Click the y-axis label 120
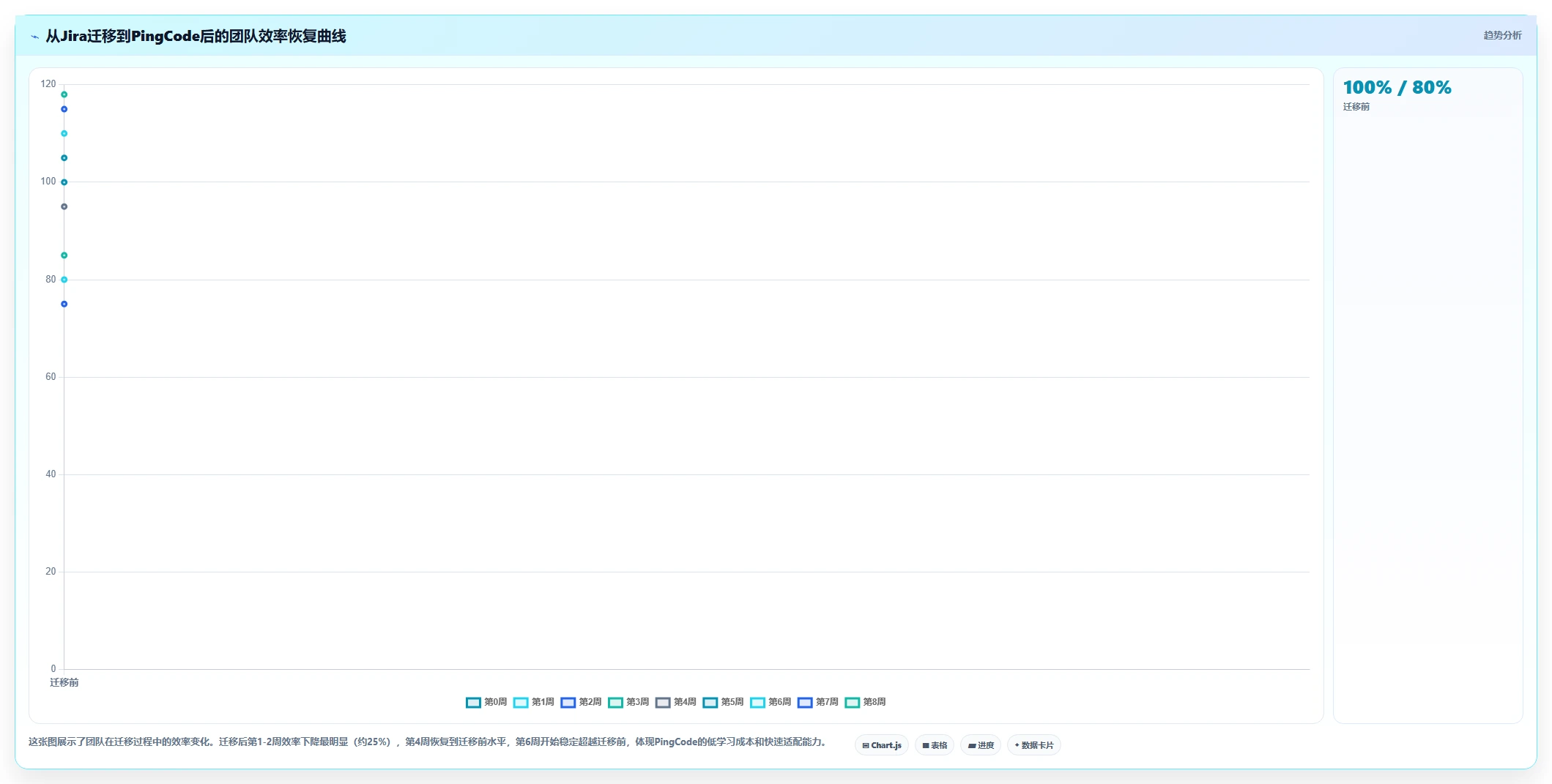This screenshot has width=1552, height=784. click(x=48, y=84)
